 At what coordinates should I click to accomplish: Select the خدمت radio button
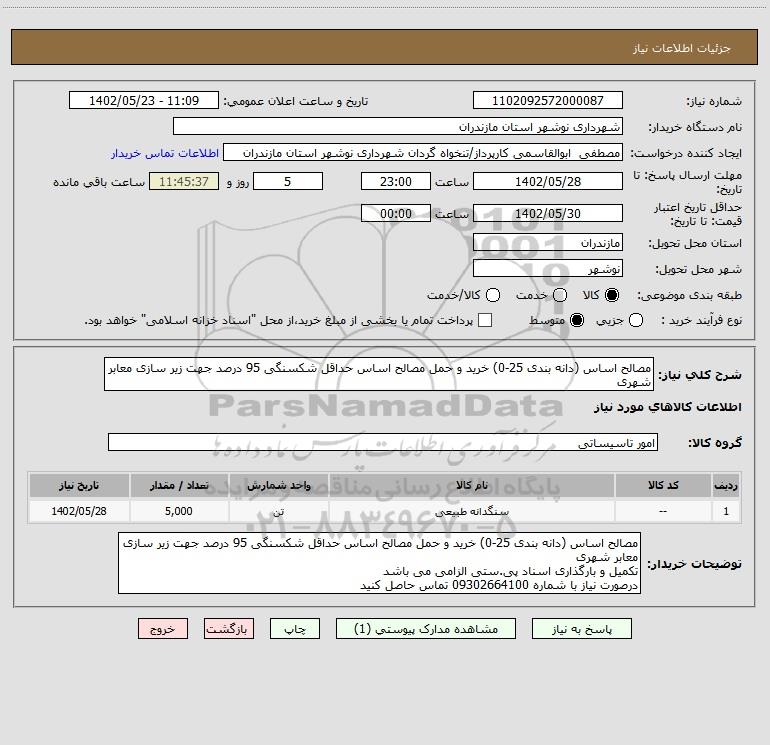[560, 295]
